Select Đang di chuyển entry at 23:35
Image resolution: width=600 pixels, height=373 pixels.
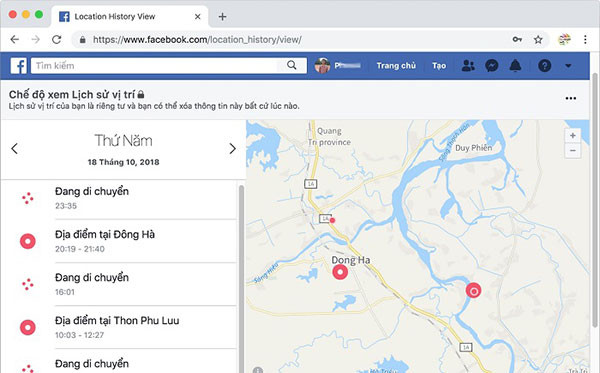[x=119, y=198]
